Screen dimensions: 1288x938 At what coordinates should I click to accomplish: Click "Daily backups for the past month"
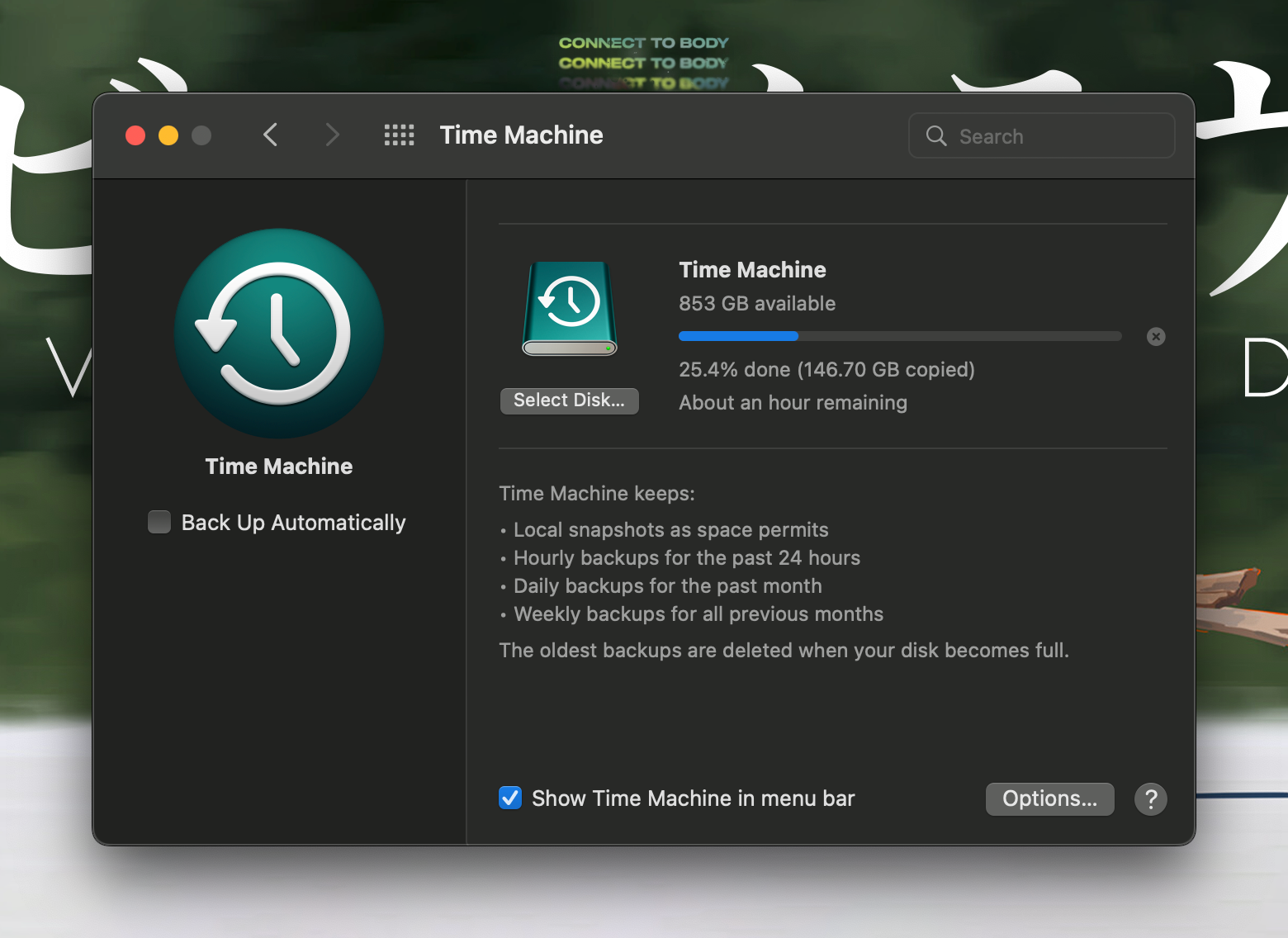(668, 586)
